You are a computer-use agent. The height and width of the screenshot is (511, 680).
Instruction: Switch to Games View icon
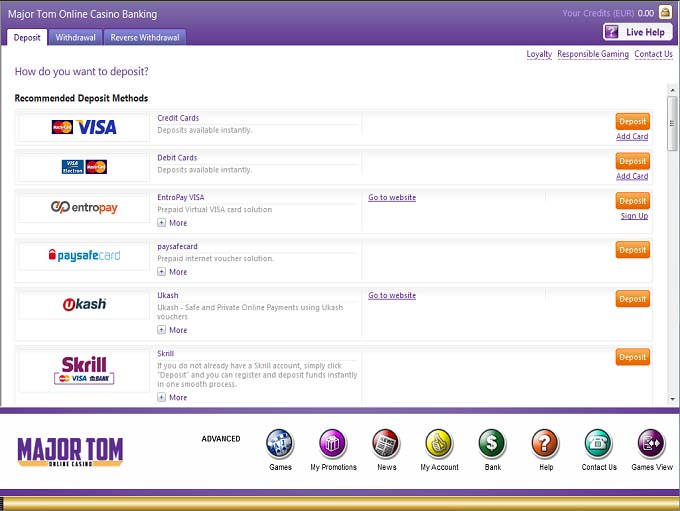[651, 444]
